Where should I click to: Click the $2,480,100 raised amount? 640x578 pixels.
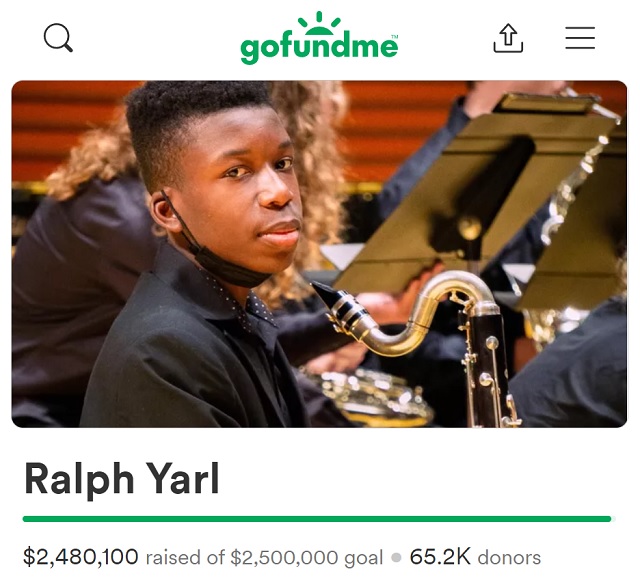pos(81,556)
